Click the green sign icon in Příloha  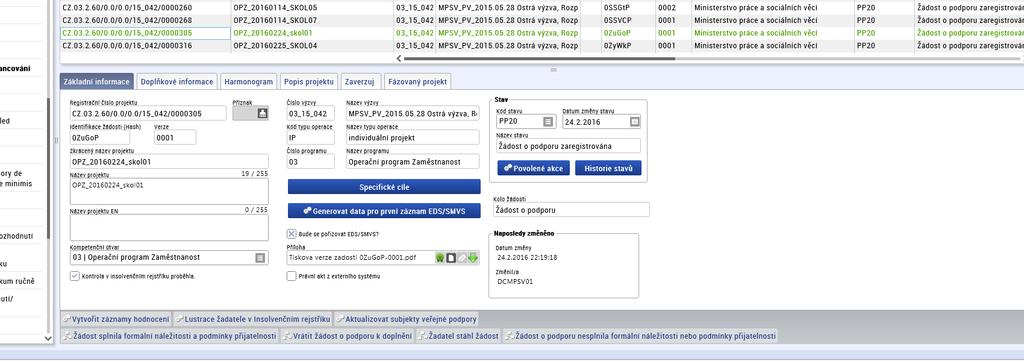[440, 258]
